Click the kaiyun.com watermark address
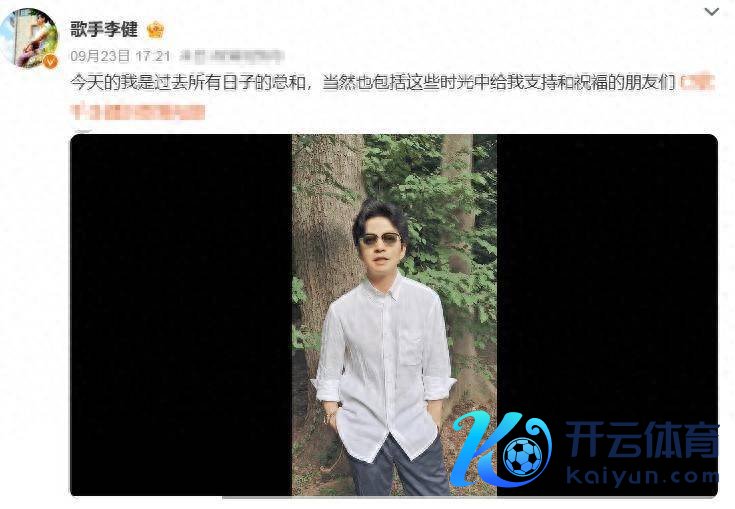 (642, 476)
